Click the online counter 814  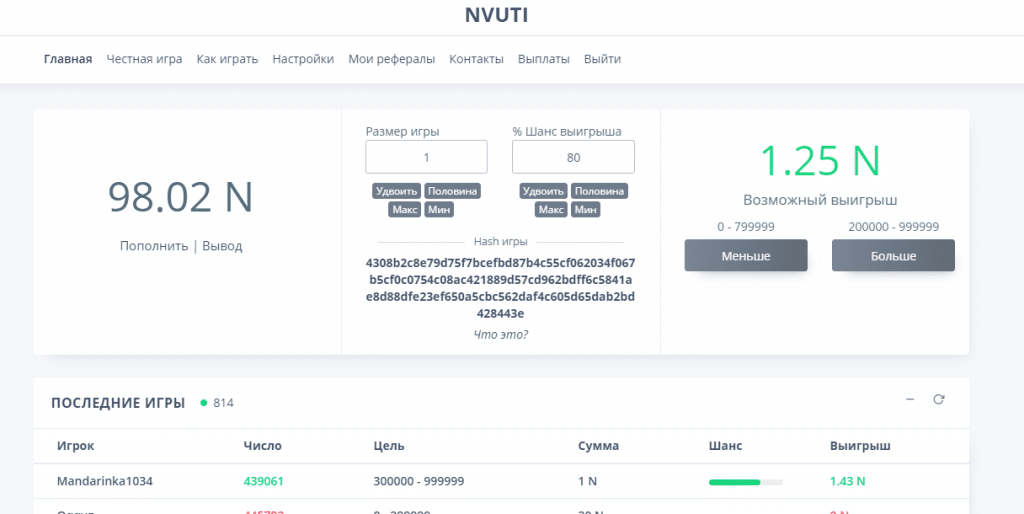tap(223, 403)
